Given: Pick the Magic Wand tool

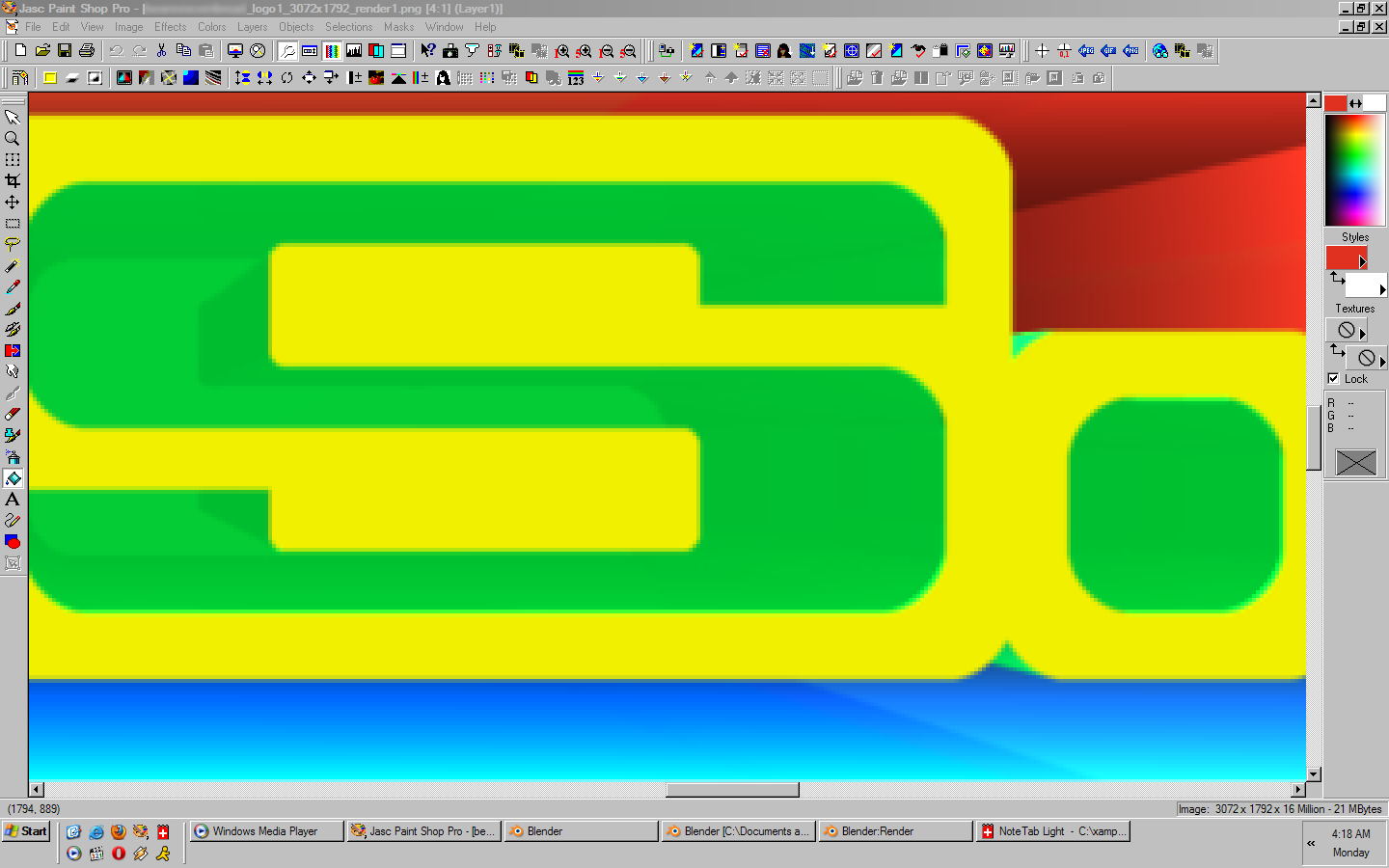Looking at the screenshot, I should (x=13, y=266).
